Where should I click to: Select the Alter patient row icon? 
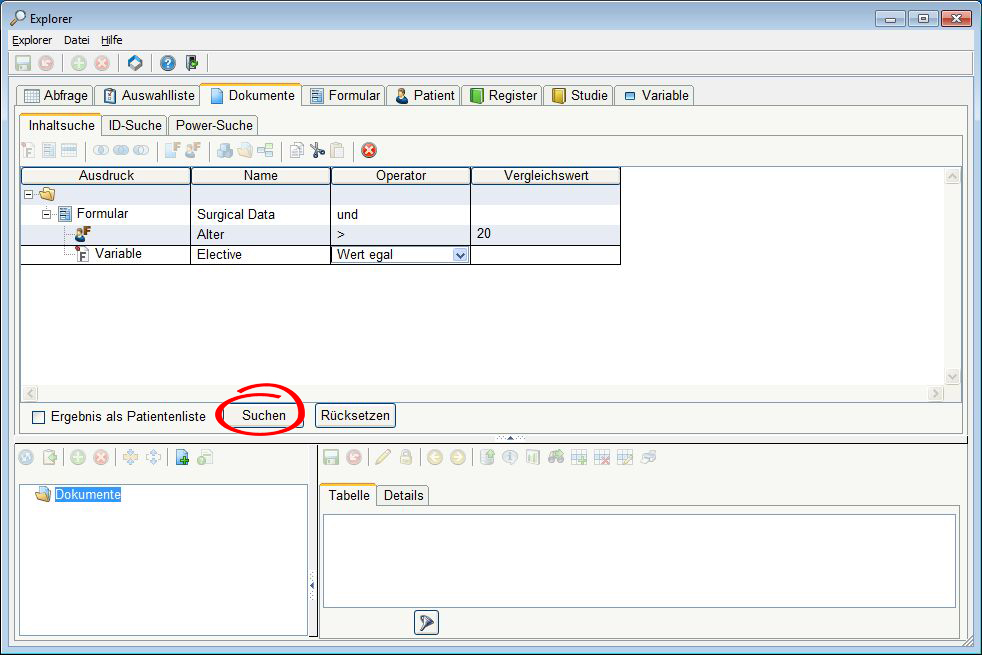pos(82,234)
